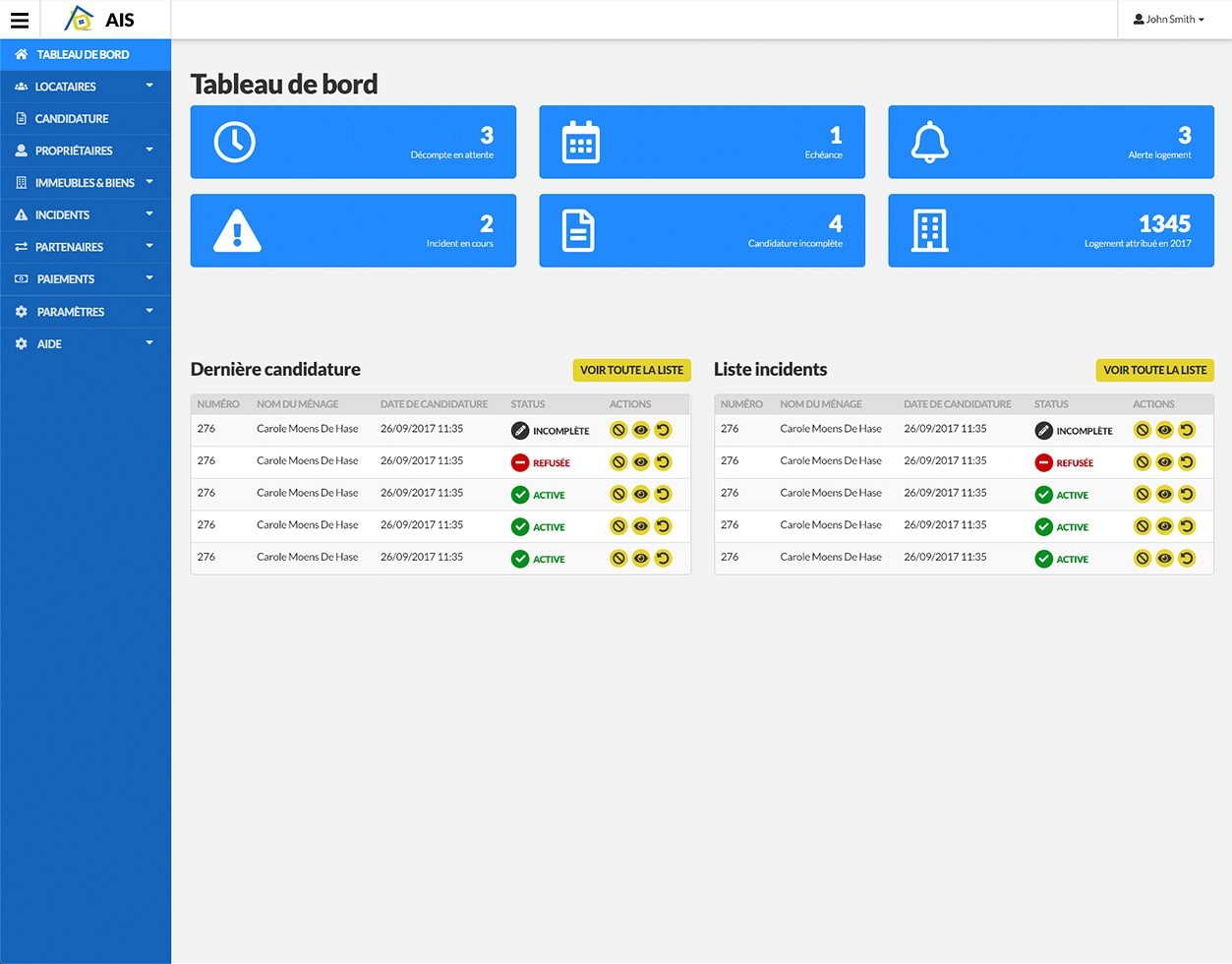View the Incomplète row in Liste incidents
1232x964 pixels.
coord(1164,430)
